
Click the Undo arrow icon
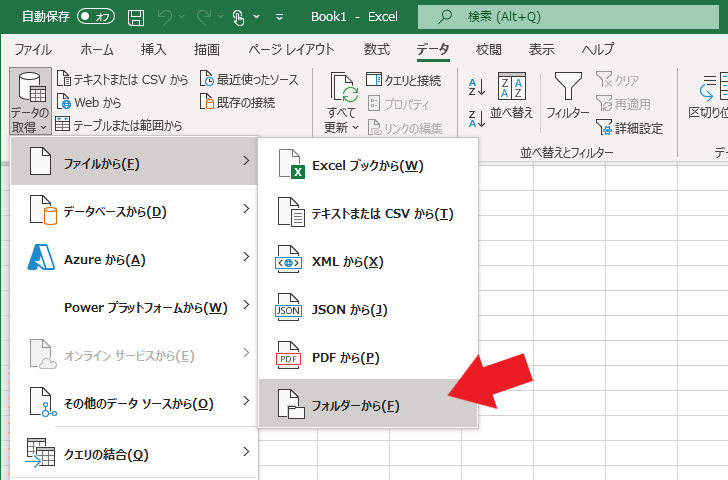[164, 17]
